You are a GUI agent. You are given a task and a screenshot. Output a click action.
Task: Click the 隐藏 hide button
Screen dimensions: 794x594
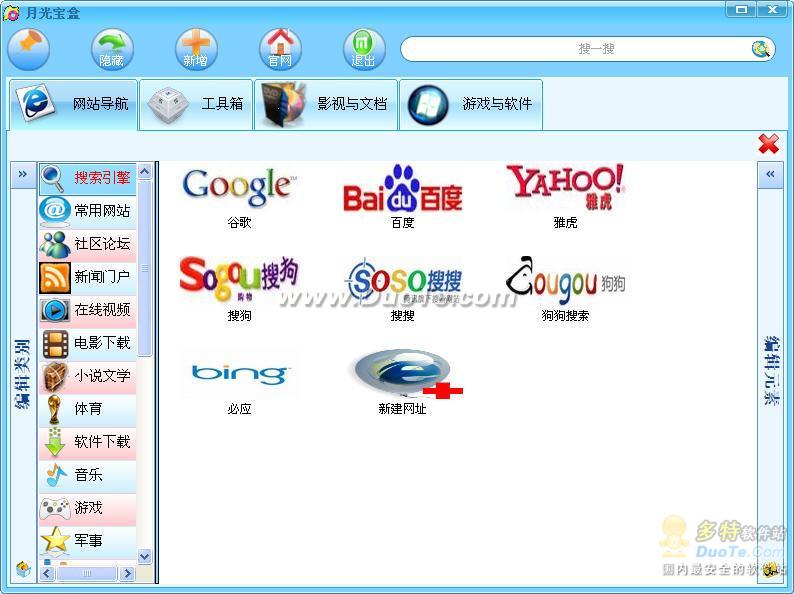(112, 49)
